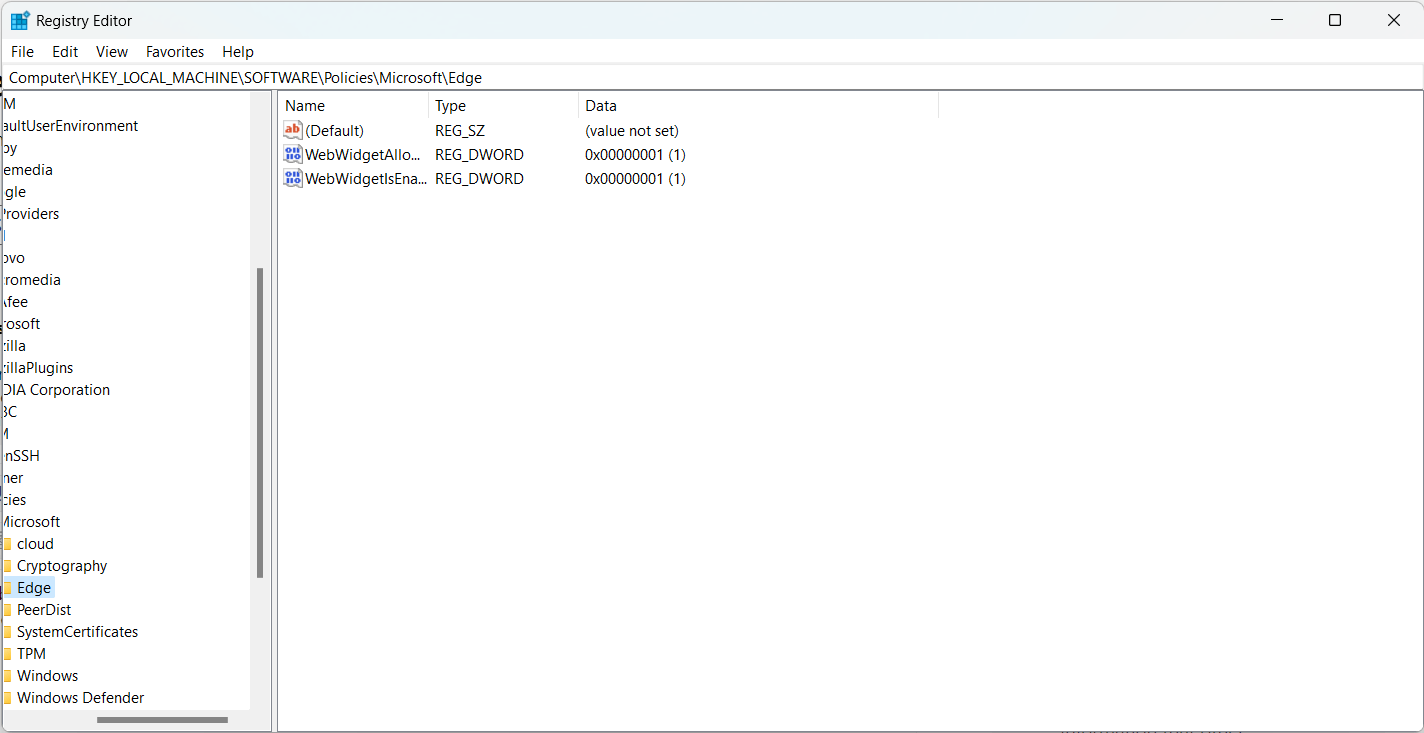This screenshot has height=733, width=1424.
Task: Open the View menu
Action: (112, 52)
